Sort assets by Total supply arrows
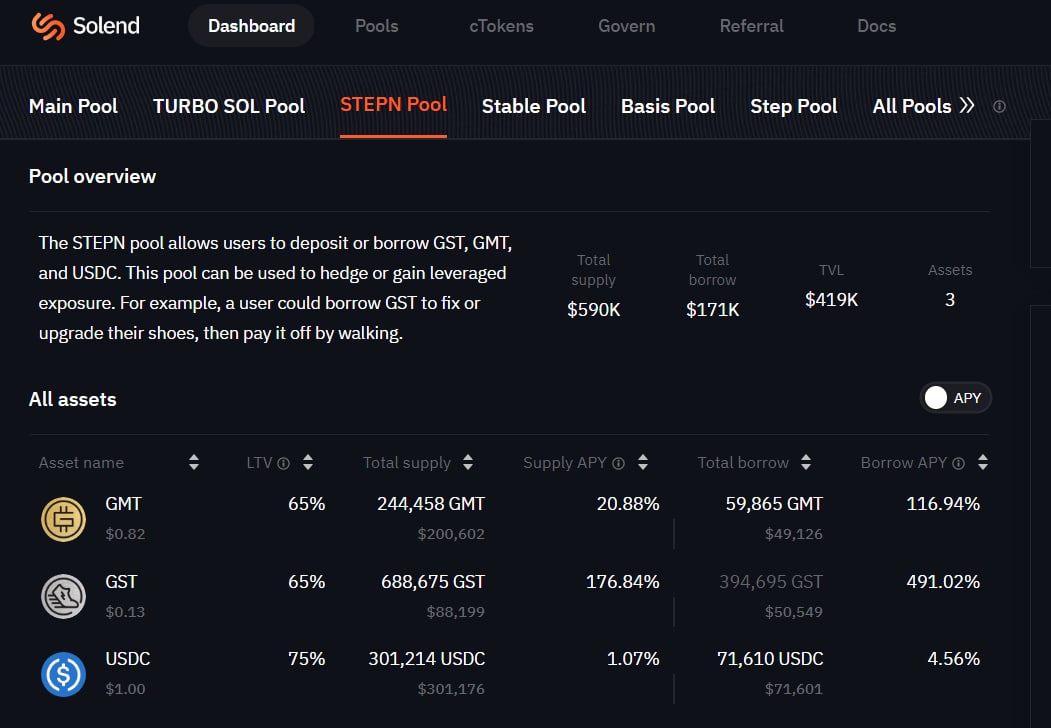Screen dimensions: 1051x728 coord(468,462)
